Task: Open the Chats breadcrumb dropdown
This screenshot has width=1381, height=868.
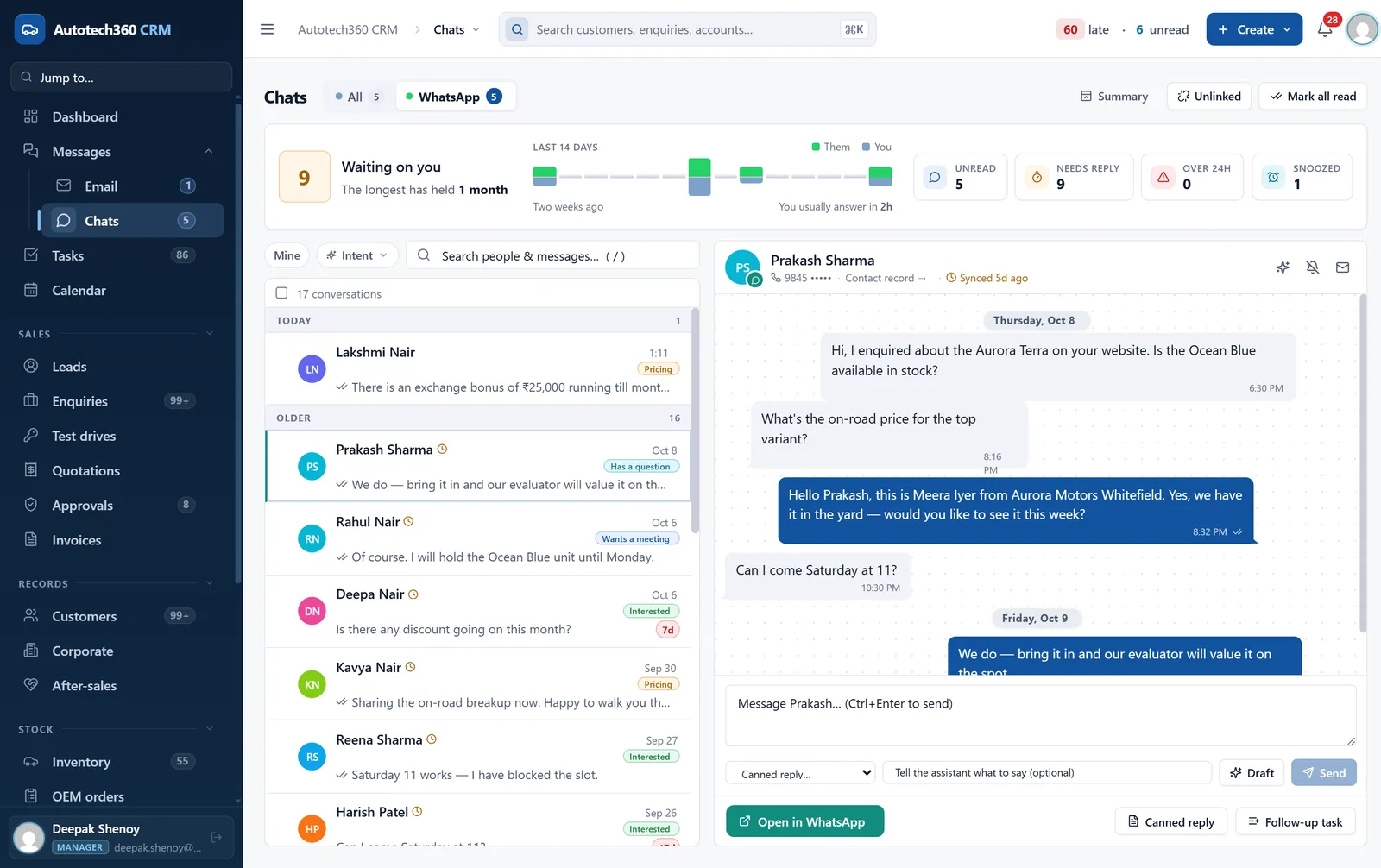Action: (457, 29)
